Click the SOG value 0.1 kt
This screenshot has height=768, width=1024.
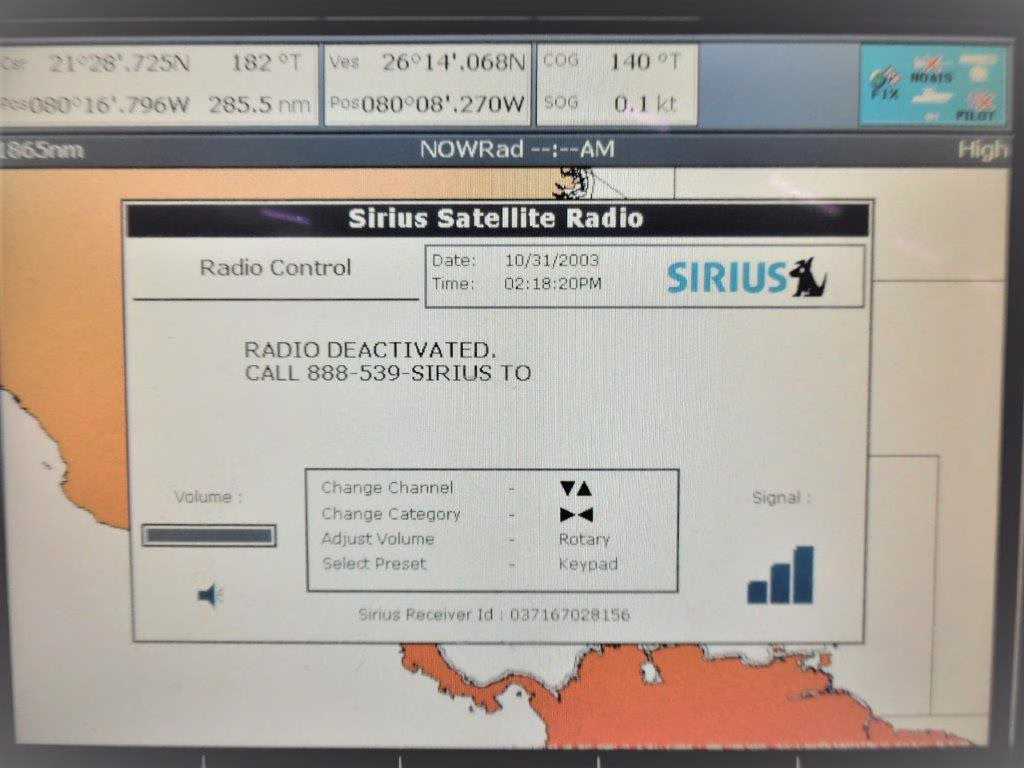[x=645, y=104]
